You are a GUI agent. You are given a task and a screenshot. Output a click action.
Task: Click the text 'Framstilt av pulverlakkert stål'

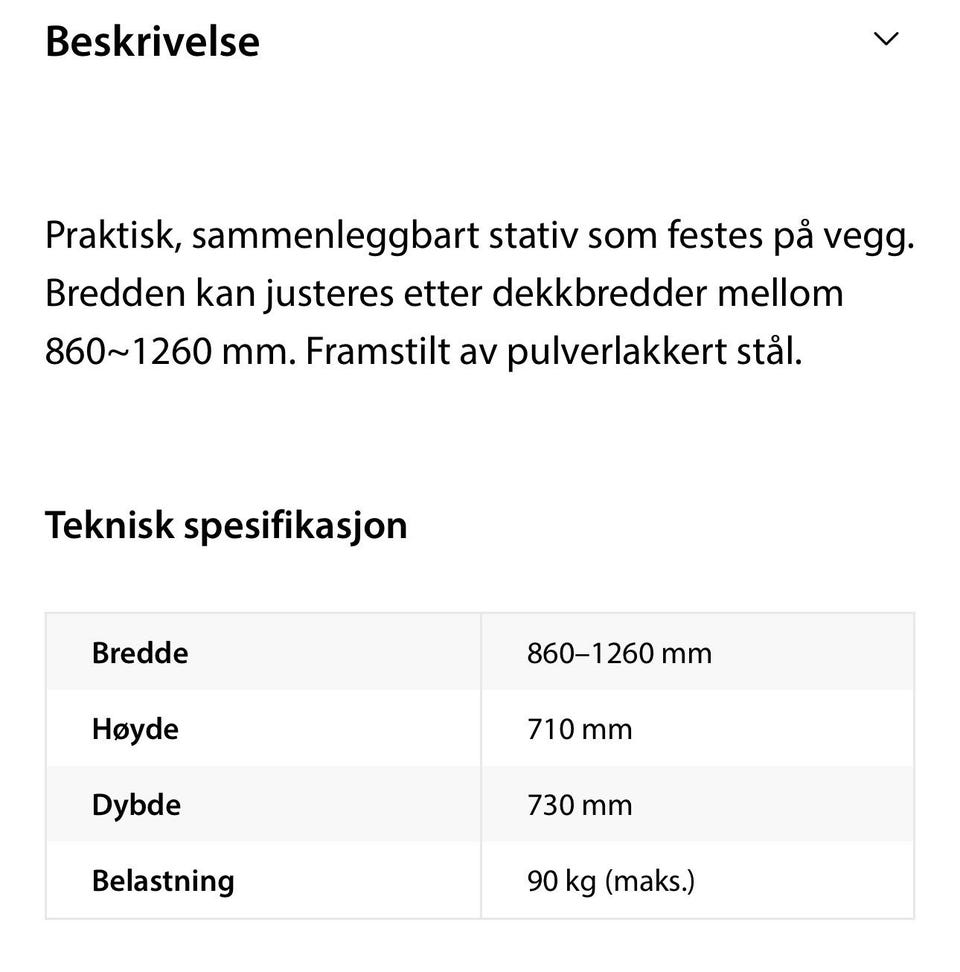click(554, 352)
